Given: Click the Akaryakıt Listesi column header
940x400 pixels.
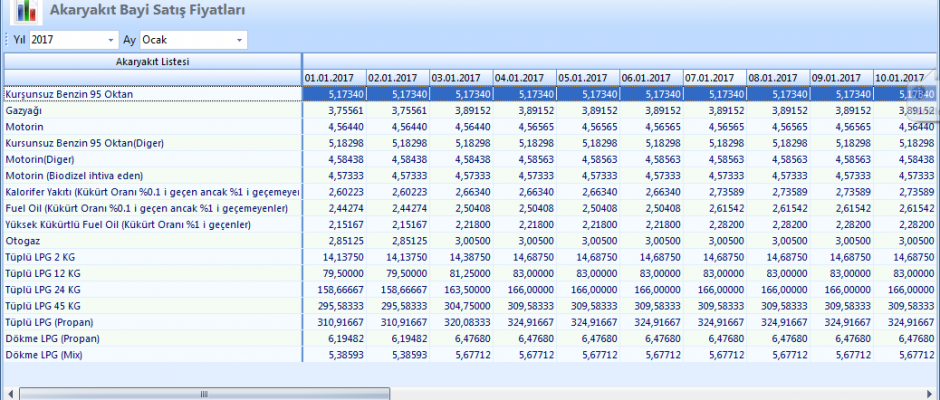Looking at the screenshot, I should pyautogui.click(x=152, y=62).
